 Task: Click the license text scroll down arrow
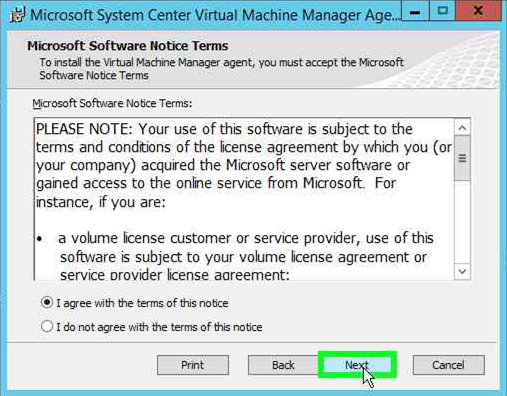[462, 271]
